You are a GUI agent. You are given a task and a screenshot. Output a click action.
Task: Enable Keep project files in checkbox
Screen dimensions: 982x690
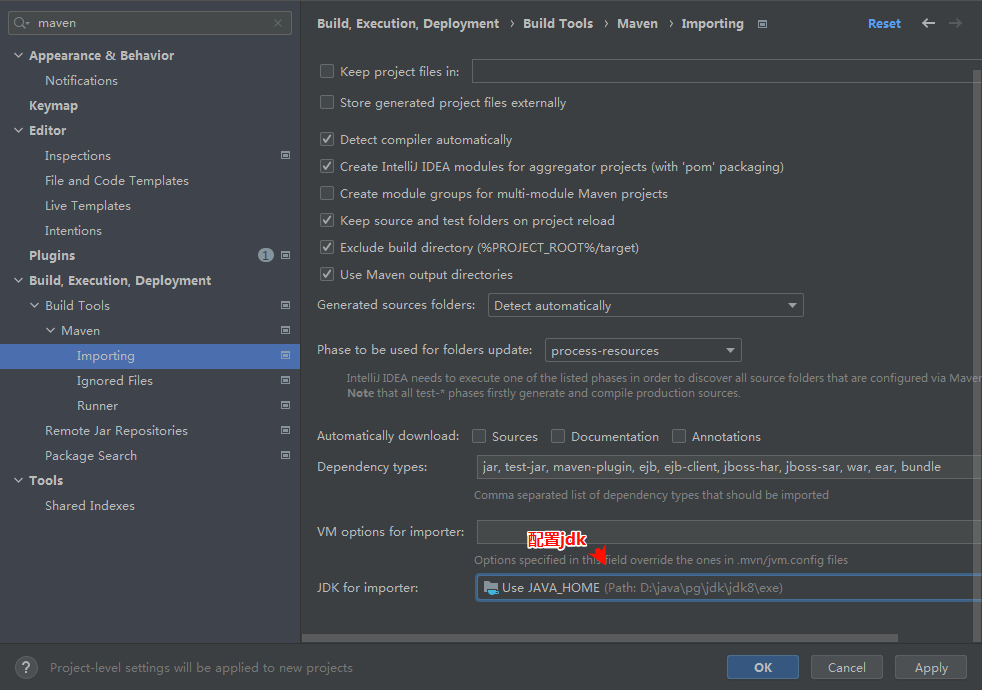coord(327,71)
